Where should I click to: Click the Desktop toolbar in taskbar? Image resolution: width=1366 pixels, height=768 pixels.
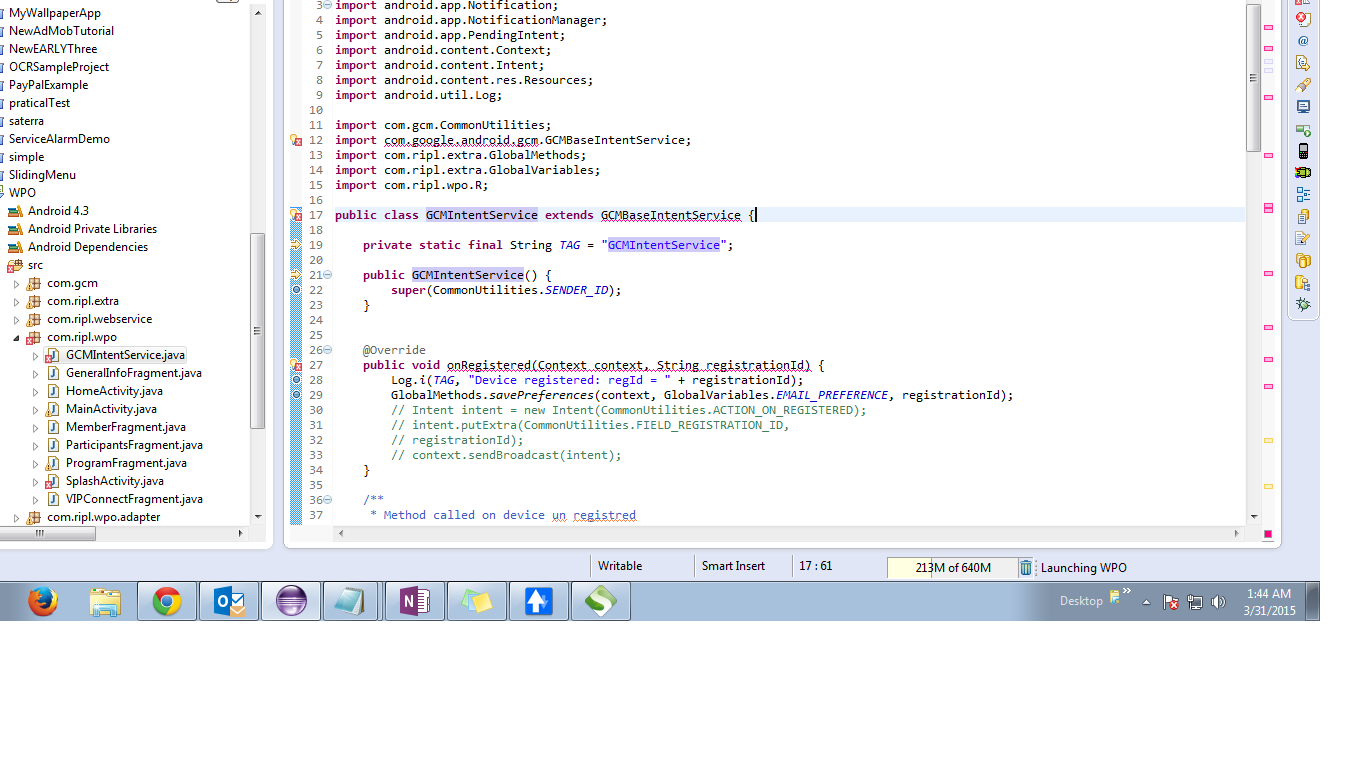pyautogui.click(x=1081, y=601)
